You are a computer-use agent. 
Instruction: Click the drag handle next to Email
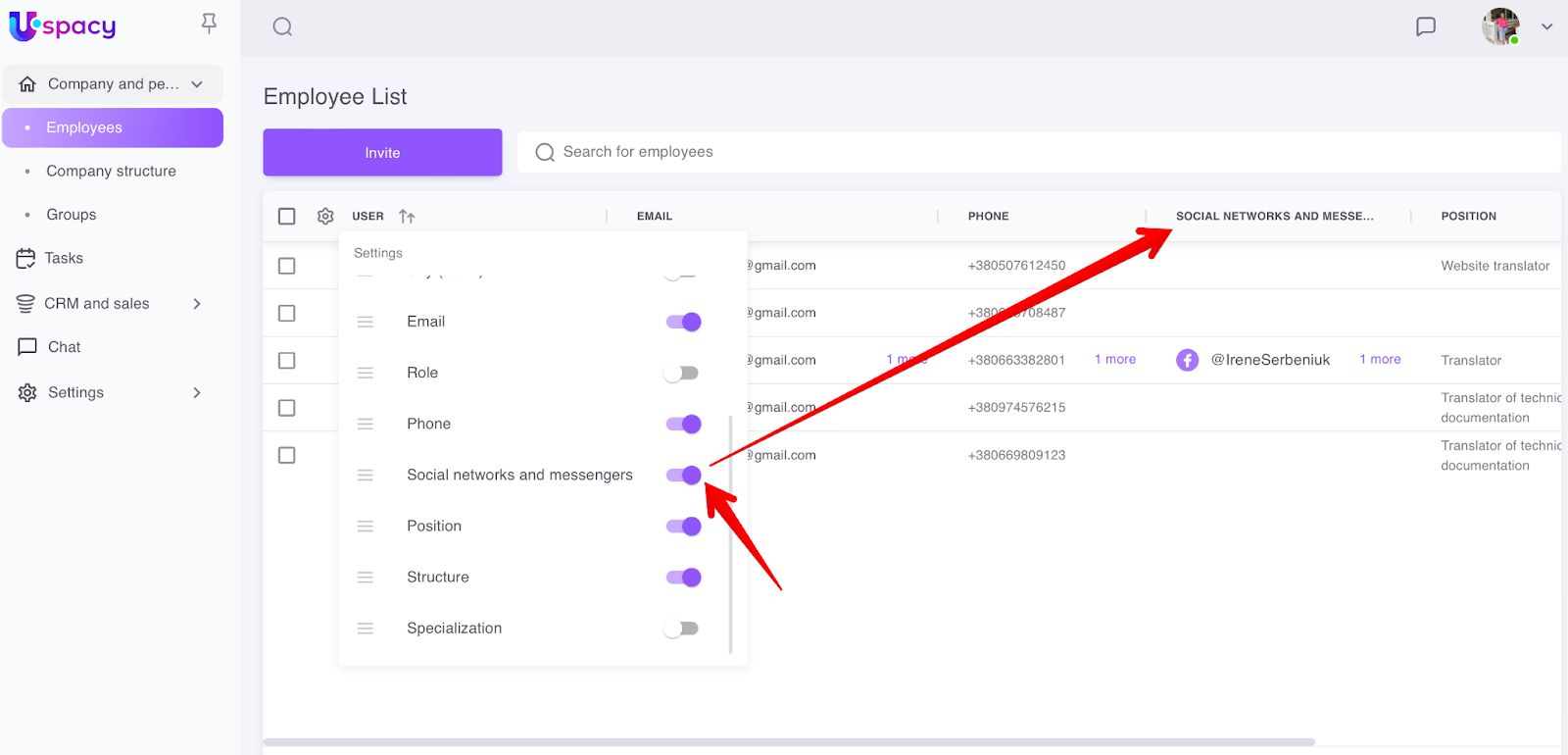(366, 322)
